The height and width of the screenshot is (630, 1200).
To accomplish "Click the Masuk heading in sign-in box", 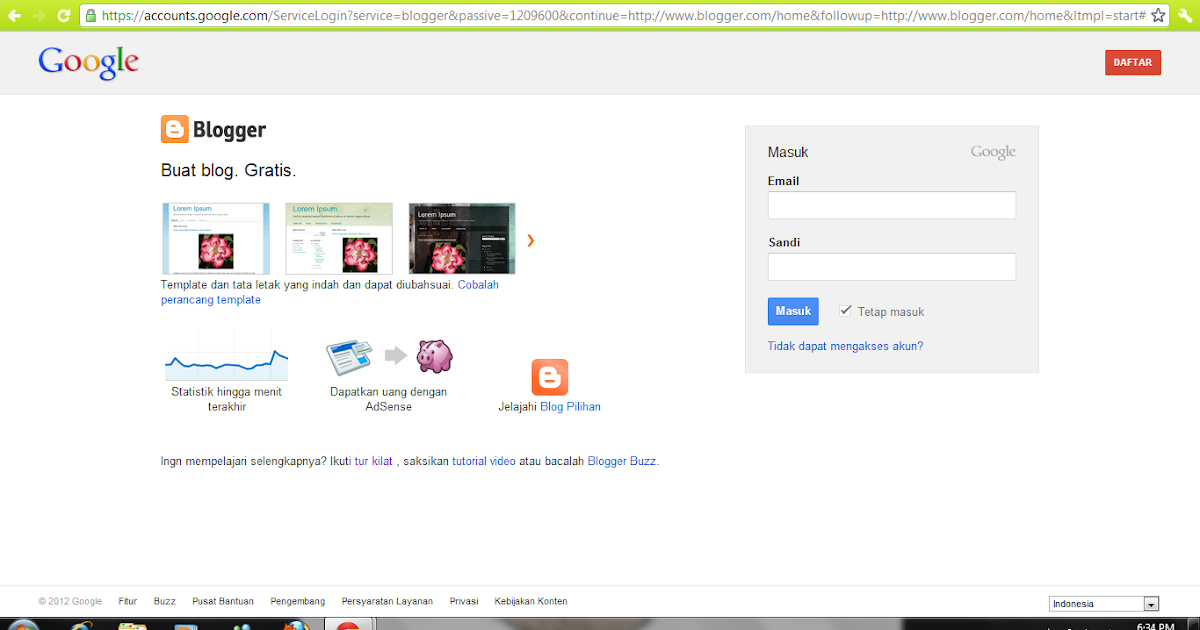I will (x=788, y=152).
